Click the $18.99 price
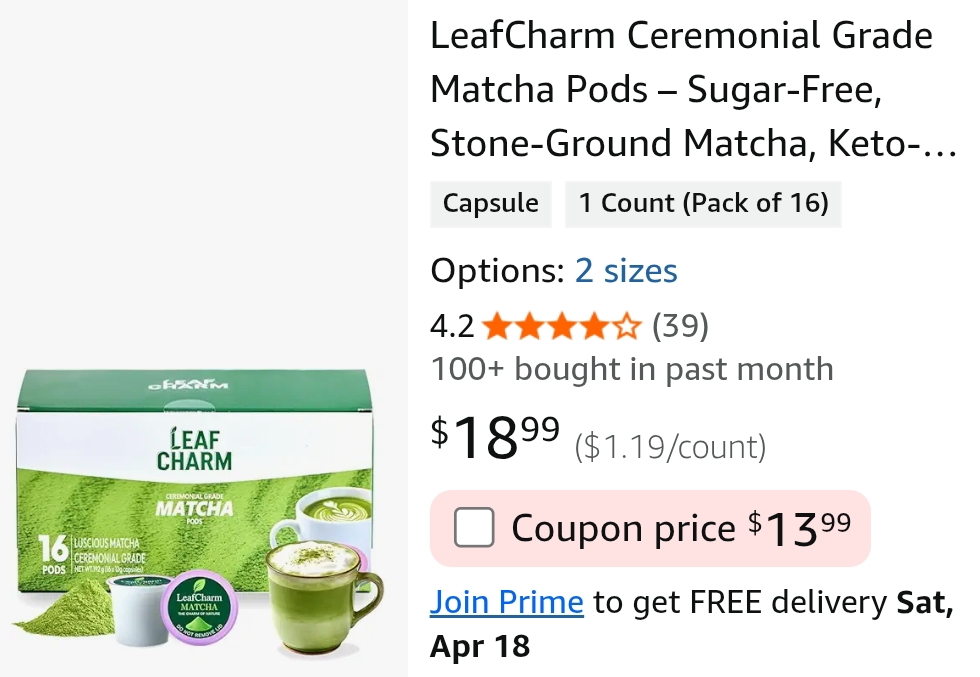The width and height of the screenshot is (980, 677). tap(495, 437)
